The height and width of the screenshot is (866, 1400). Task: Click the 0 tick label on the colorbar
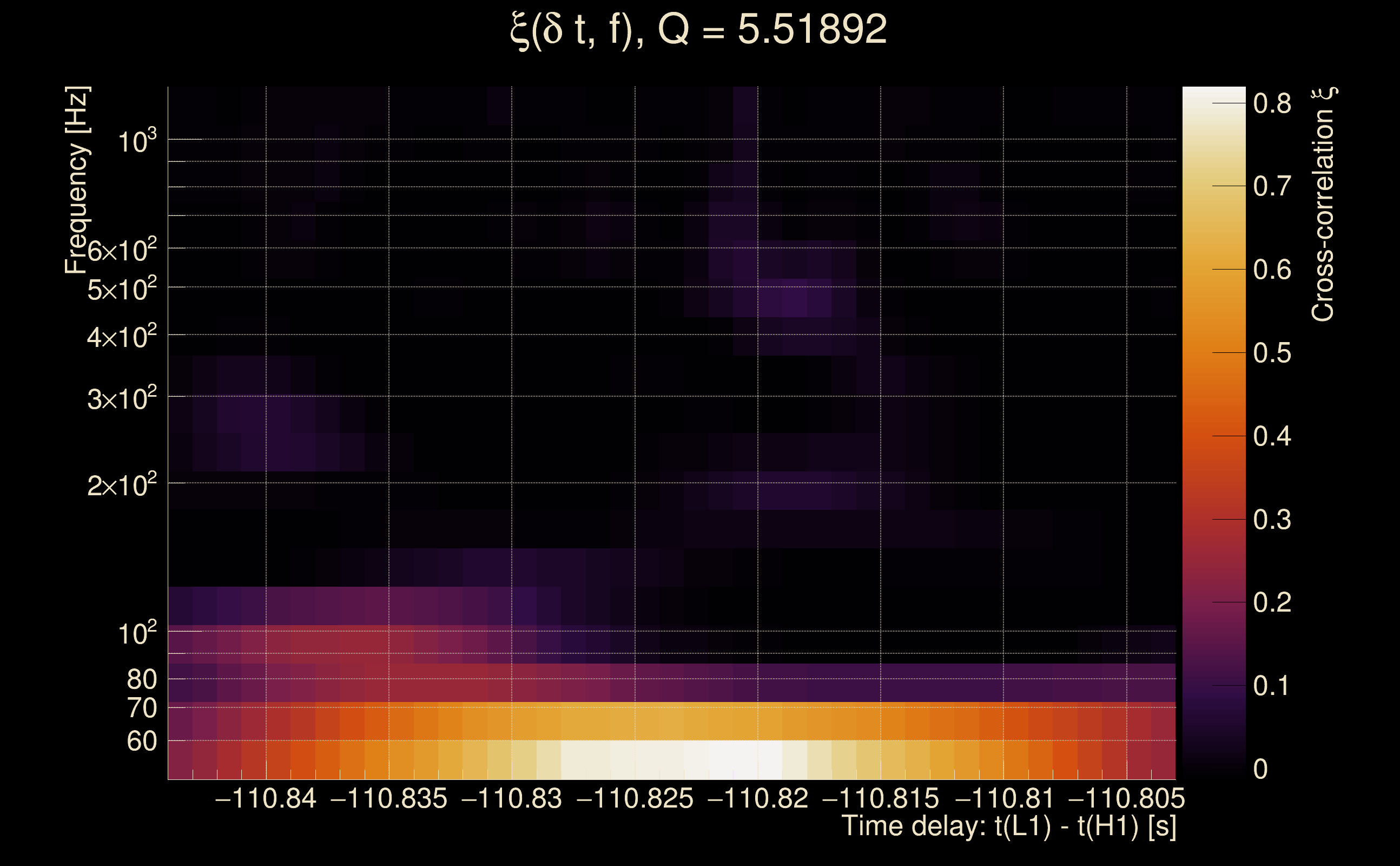[x=1260, y=769]
